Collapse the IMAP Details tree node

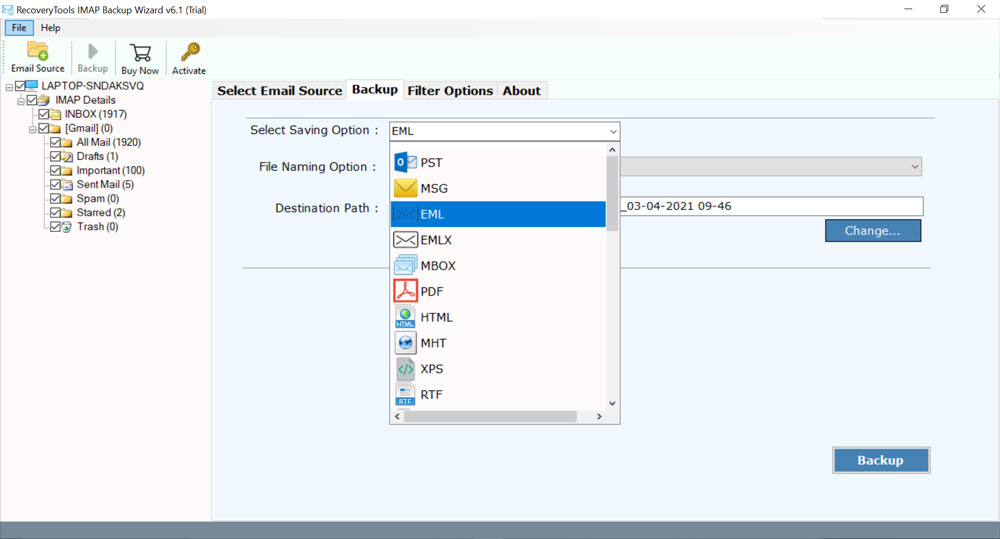(x=20, y=101)
